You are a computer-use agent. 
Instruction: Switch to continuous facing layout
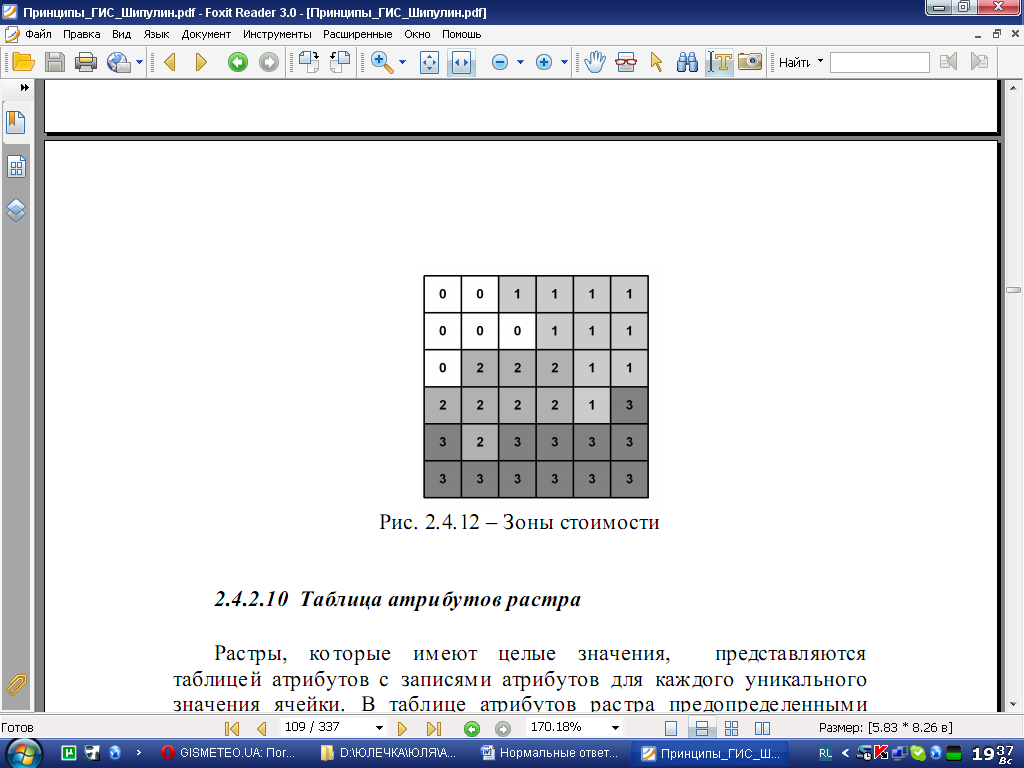[x=731, y=728]
